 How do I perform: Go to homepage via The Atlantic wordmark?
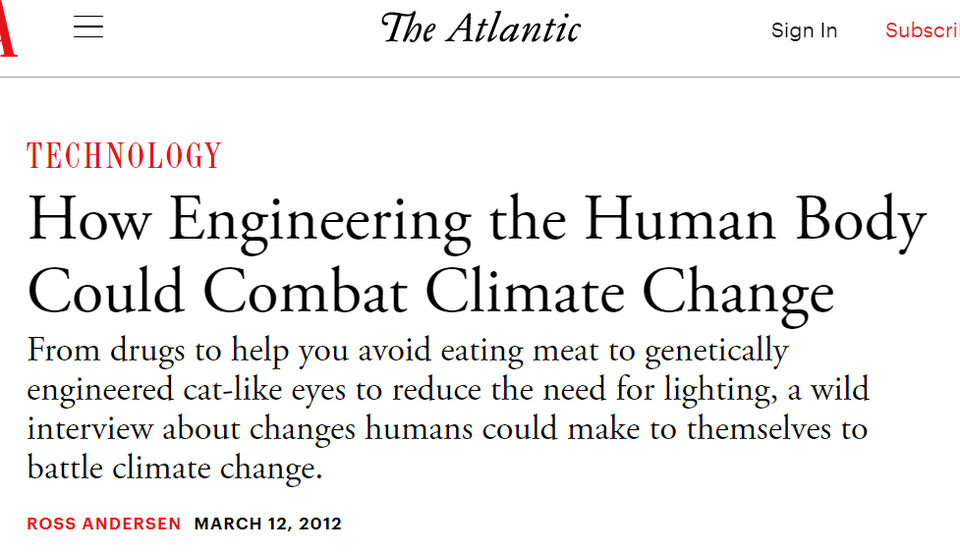480,28
